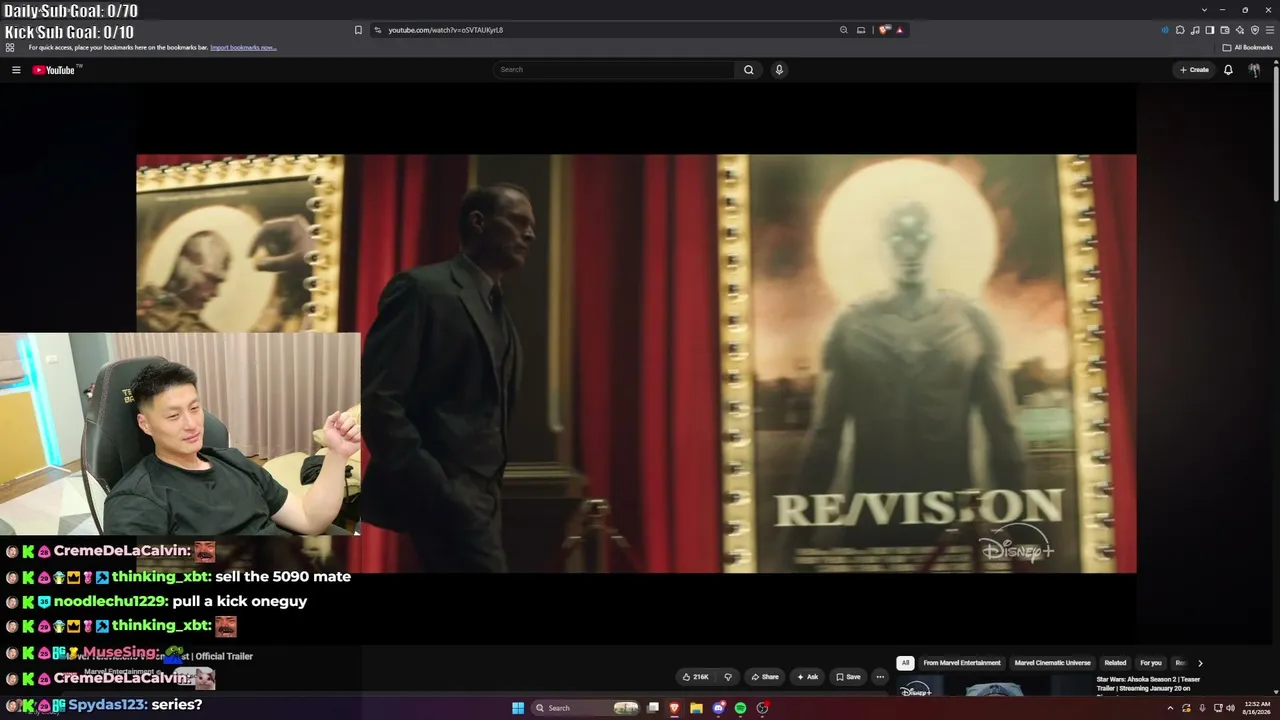Open the media control music note icon
1280x720 pixels.
1195,30
